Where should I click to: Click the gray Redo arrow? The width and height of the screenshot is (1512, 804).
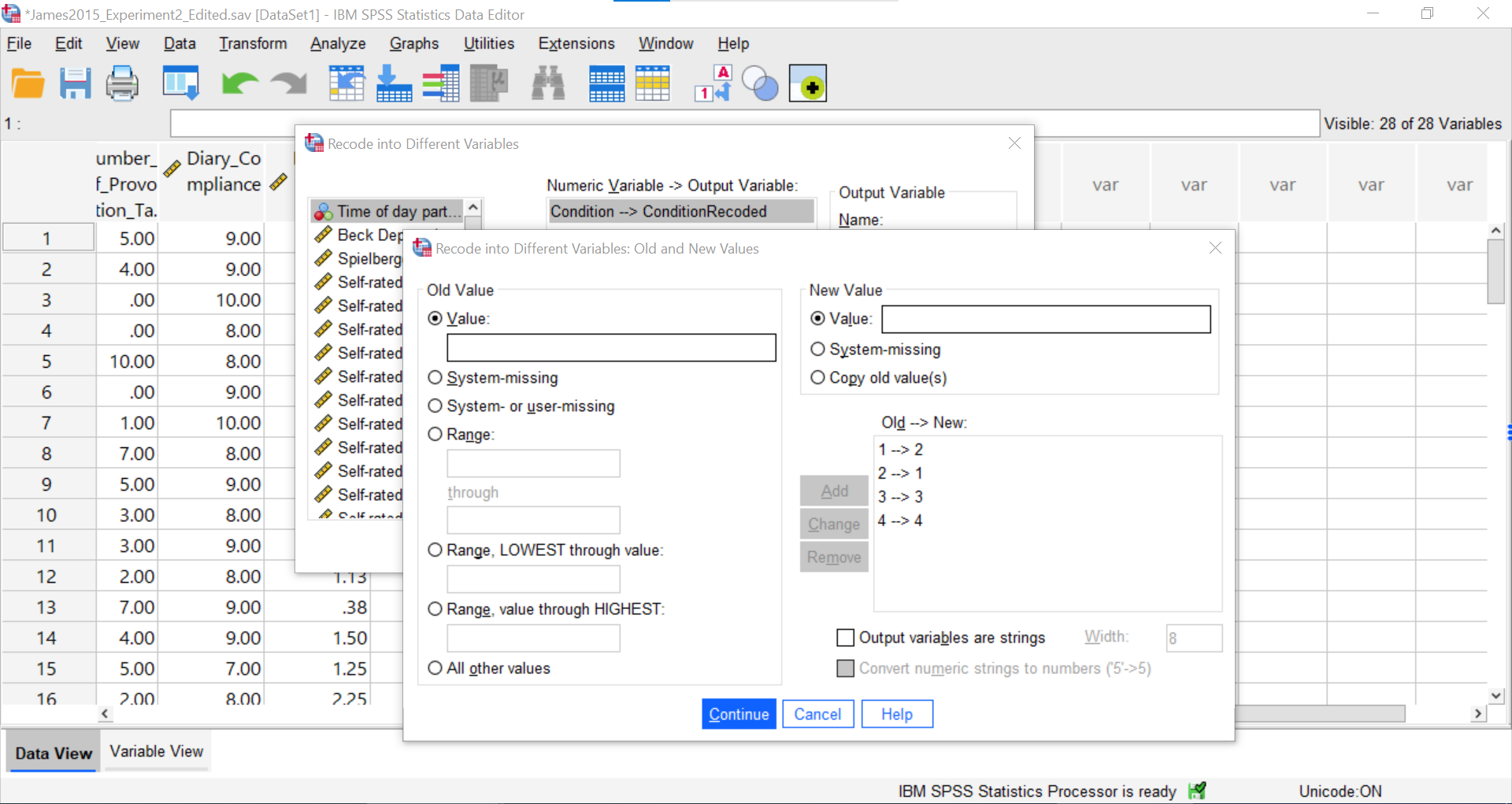coord(288,83)
